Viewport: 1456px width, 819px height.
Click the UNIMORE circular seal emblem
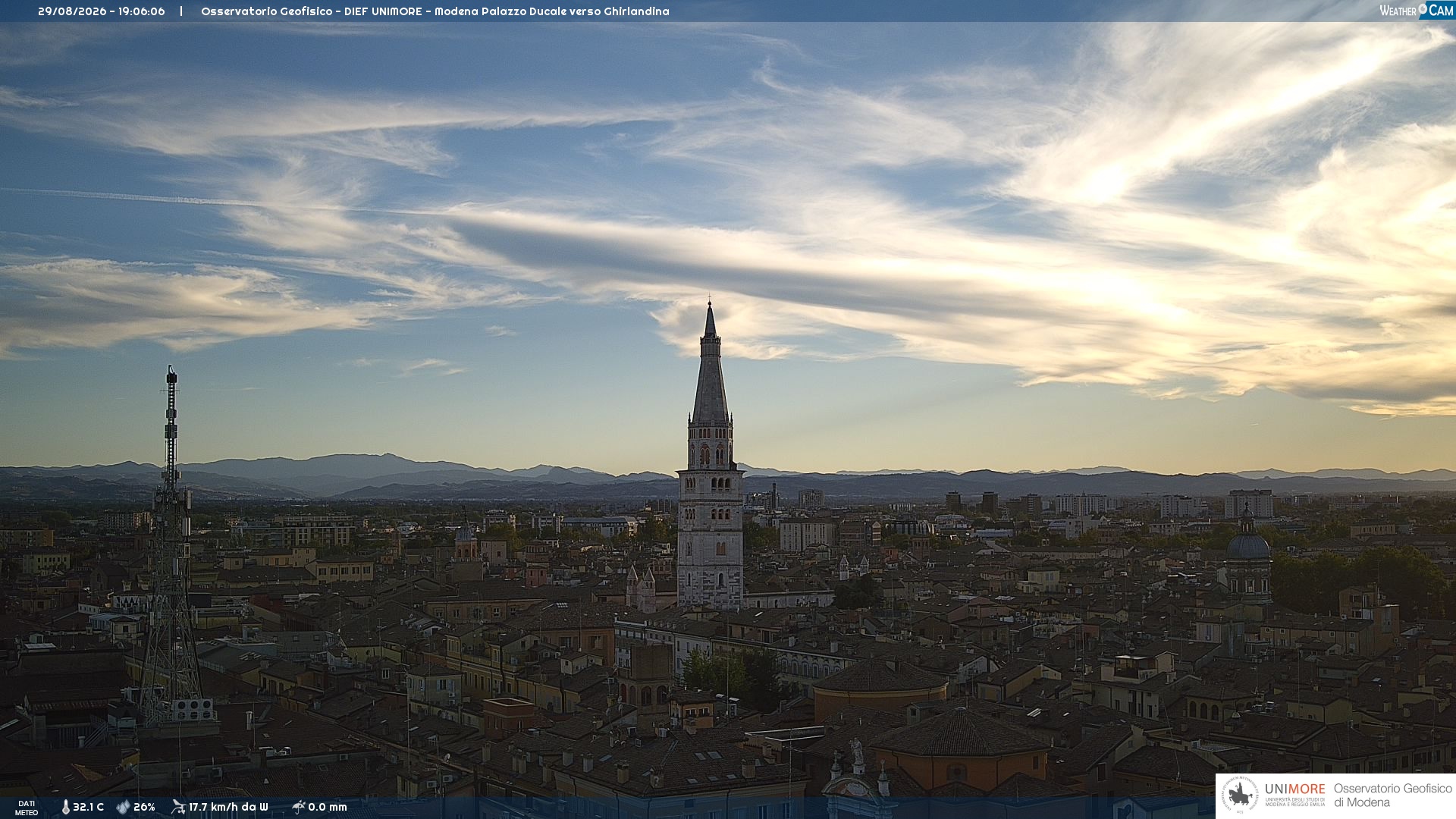pos(1239,795)
